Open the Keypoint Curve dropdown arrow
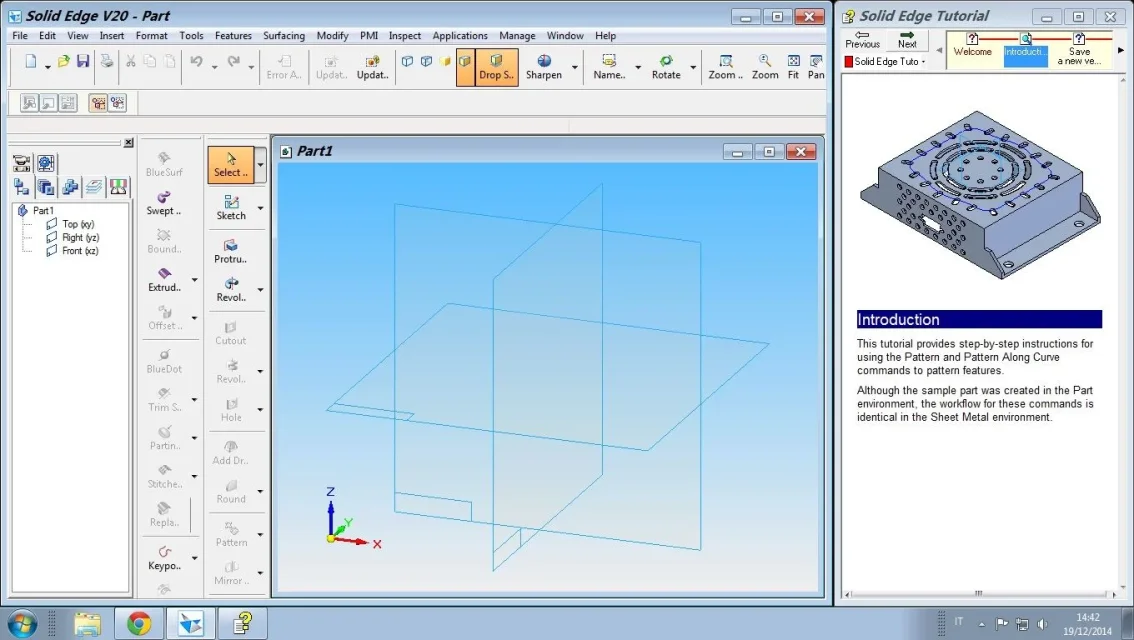 (195, 558)
